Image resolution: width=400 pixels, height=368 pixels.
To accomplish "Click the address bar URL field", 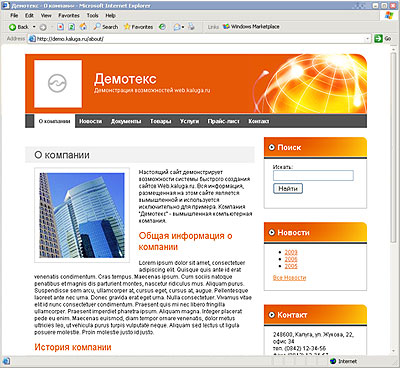I will [200, 39].
